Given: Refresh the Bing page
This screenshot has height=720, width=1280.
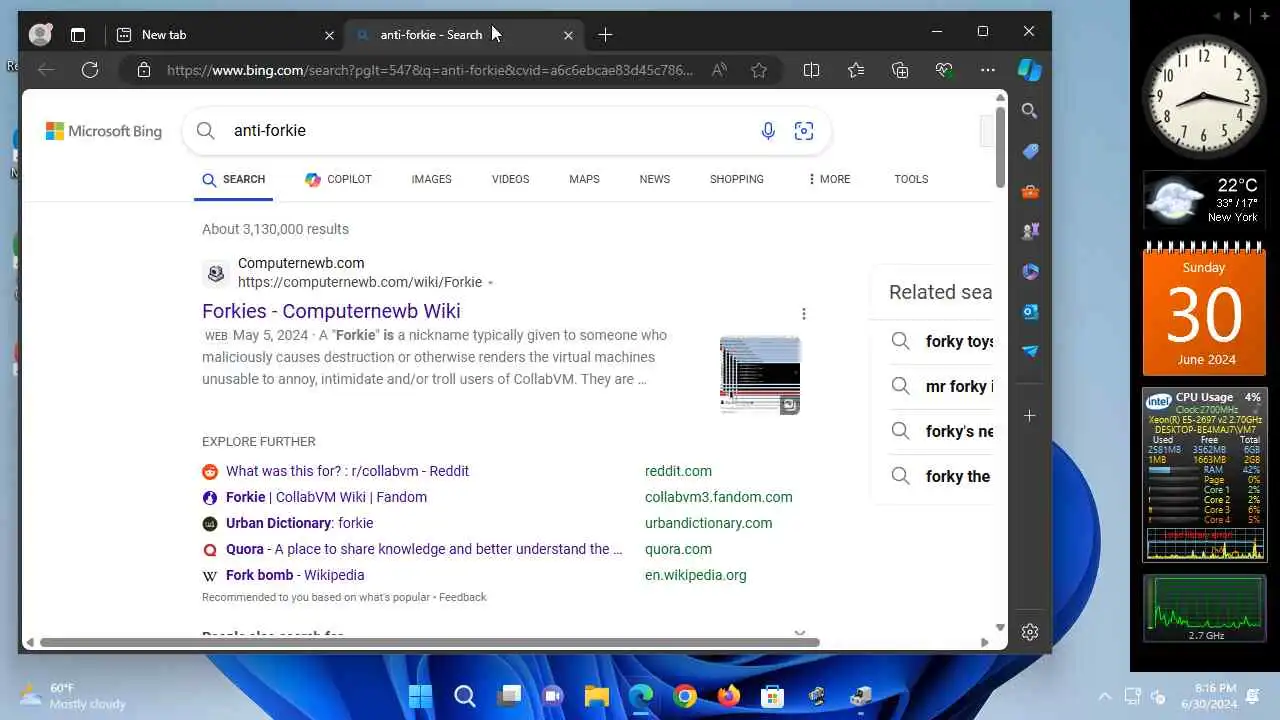Looking at the screenshot, I should click(90, 70).
